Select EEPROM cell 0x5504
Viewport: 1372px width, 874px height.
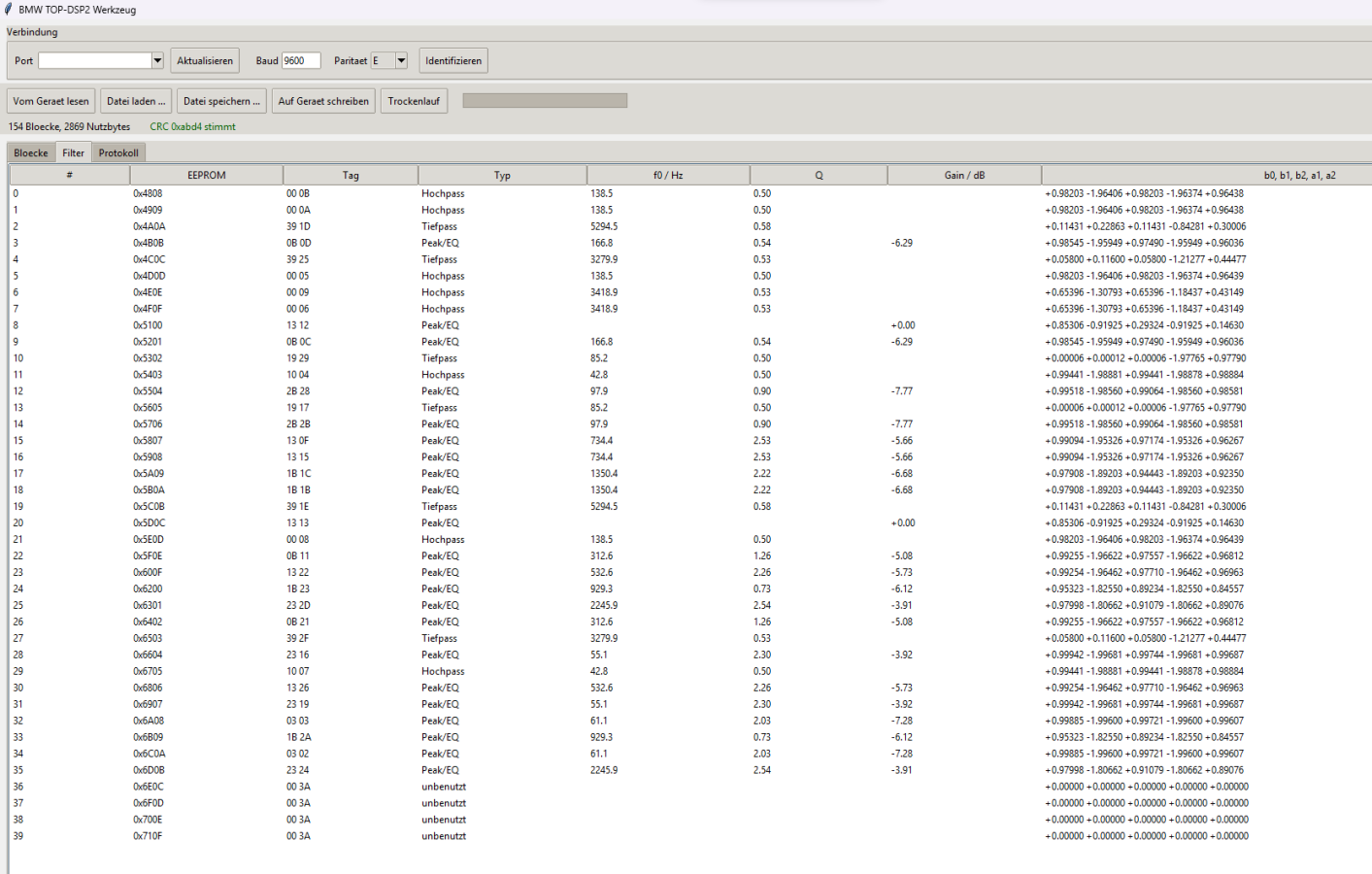click(x=148, y=391)
